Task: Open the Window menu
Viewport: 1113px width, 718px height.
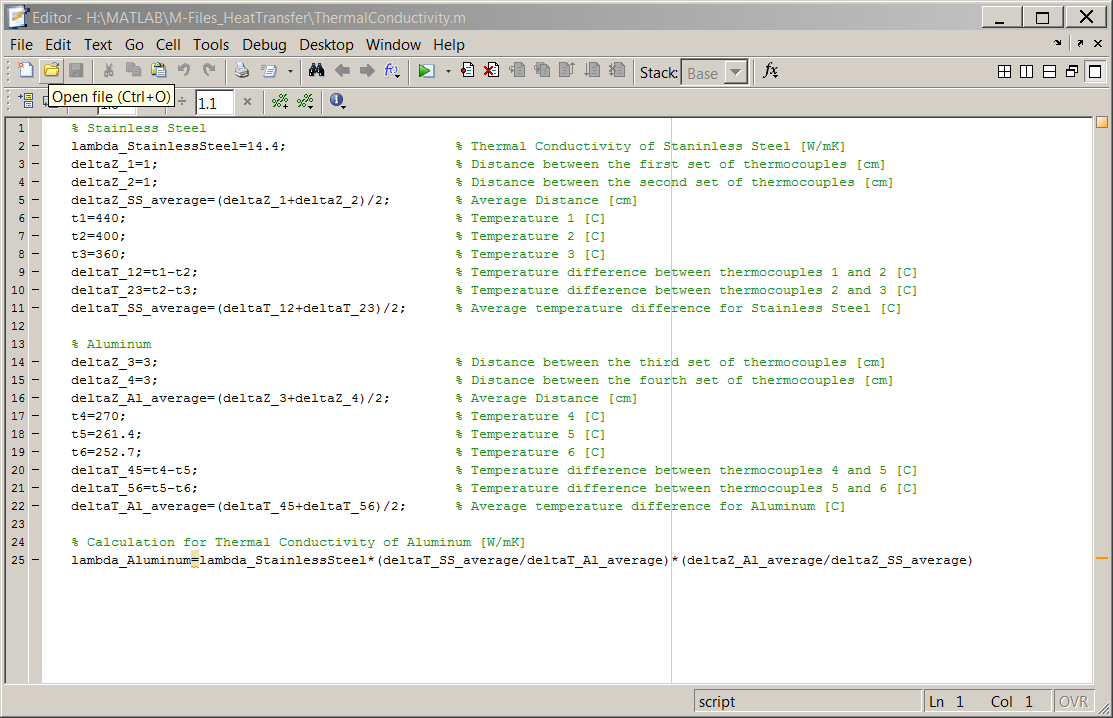Action: (393, 45)
